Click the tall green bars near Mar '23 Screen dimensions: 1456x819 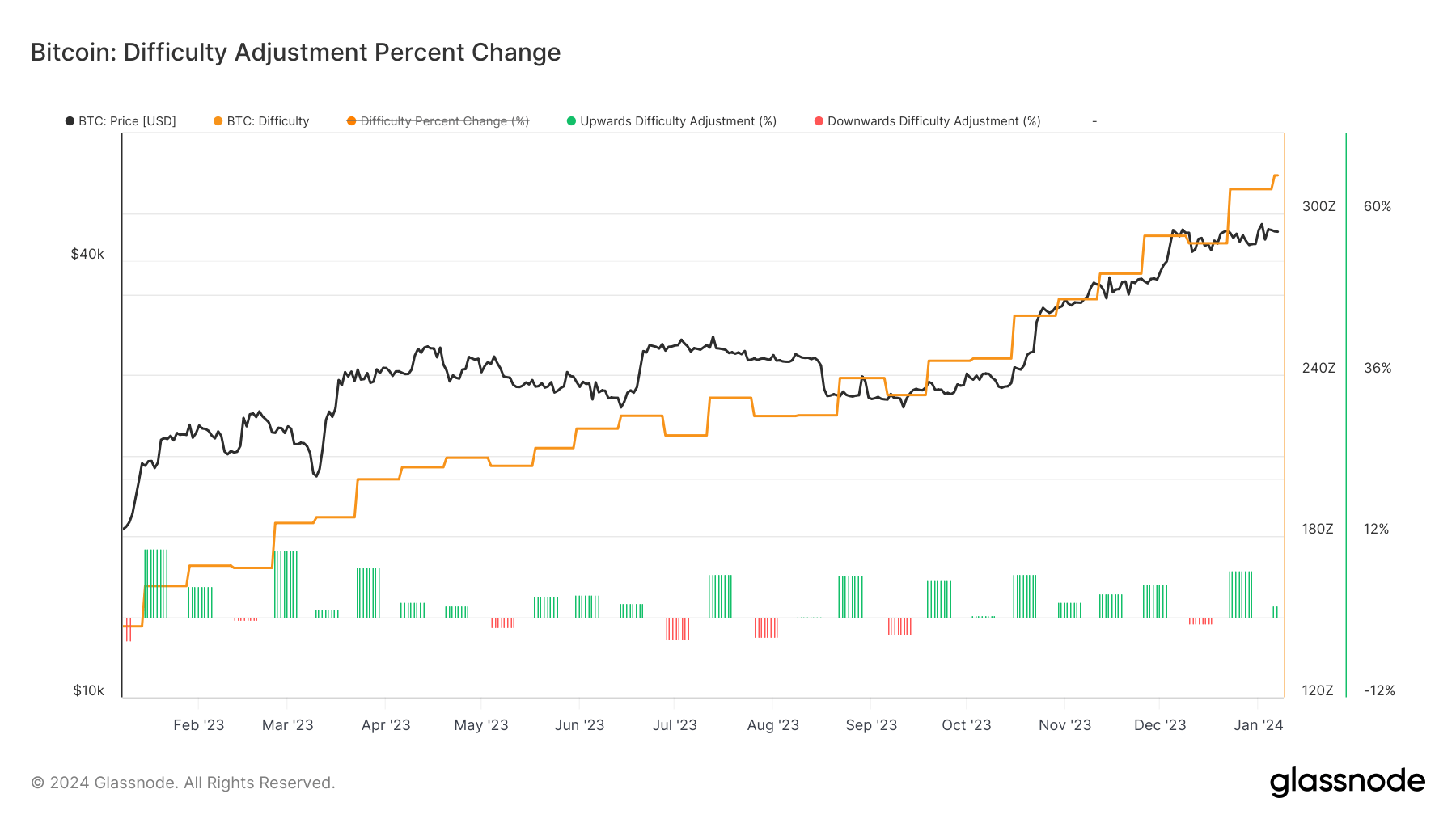pos(286,585)
